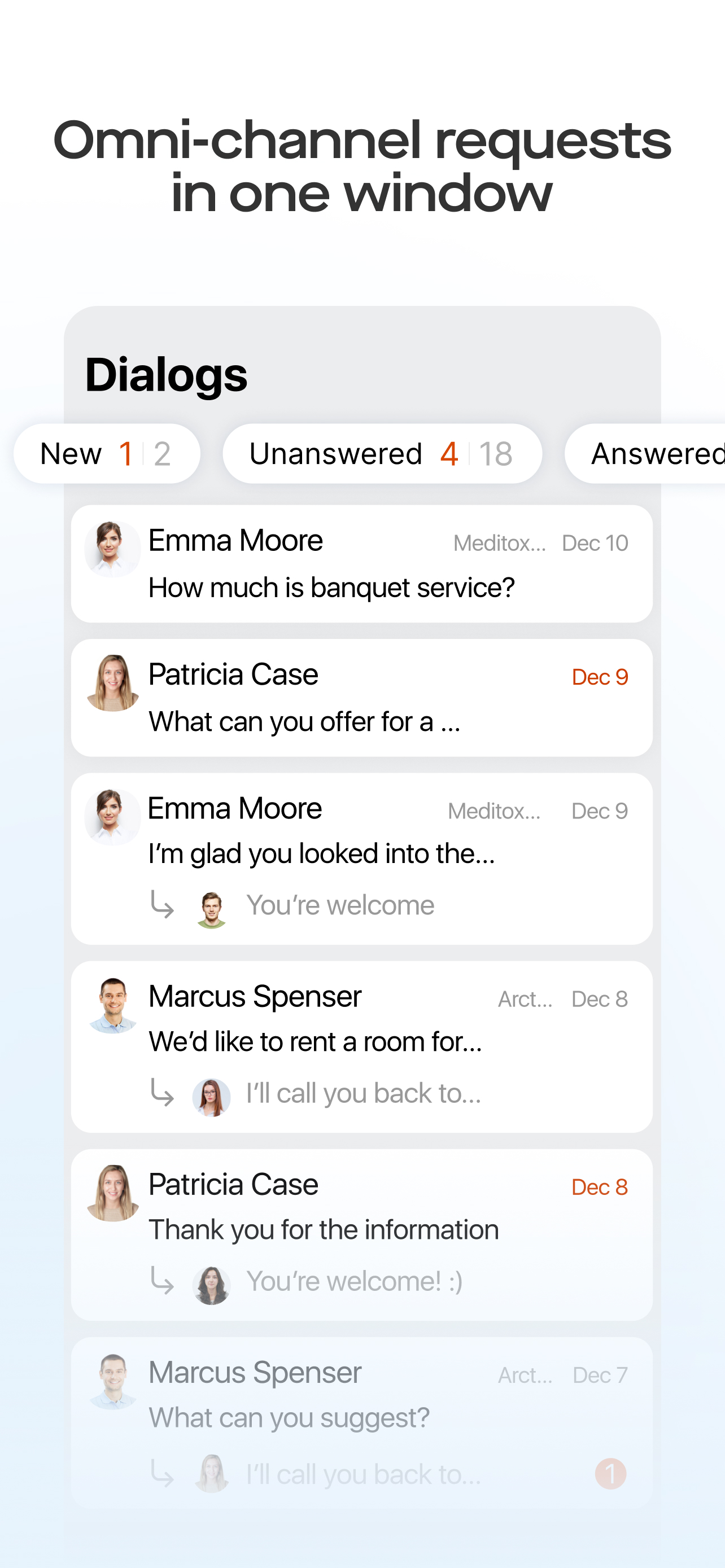This screenshot has width=725, height=1568.
Task: Open Patricia Case's "Thank you for the information" dialog
Action: pos(361,1235)
